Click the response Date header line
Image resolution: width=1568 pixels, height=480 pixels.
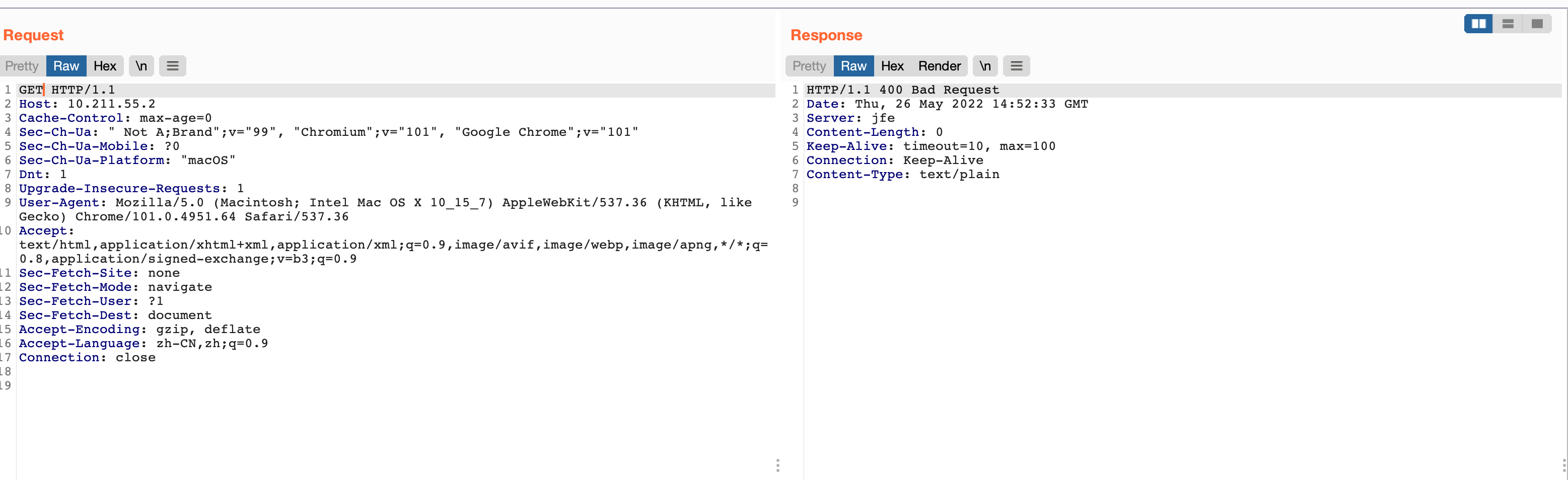tap(947, 104)
